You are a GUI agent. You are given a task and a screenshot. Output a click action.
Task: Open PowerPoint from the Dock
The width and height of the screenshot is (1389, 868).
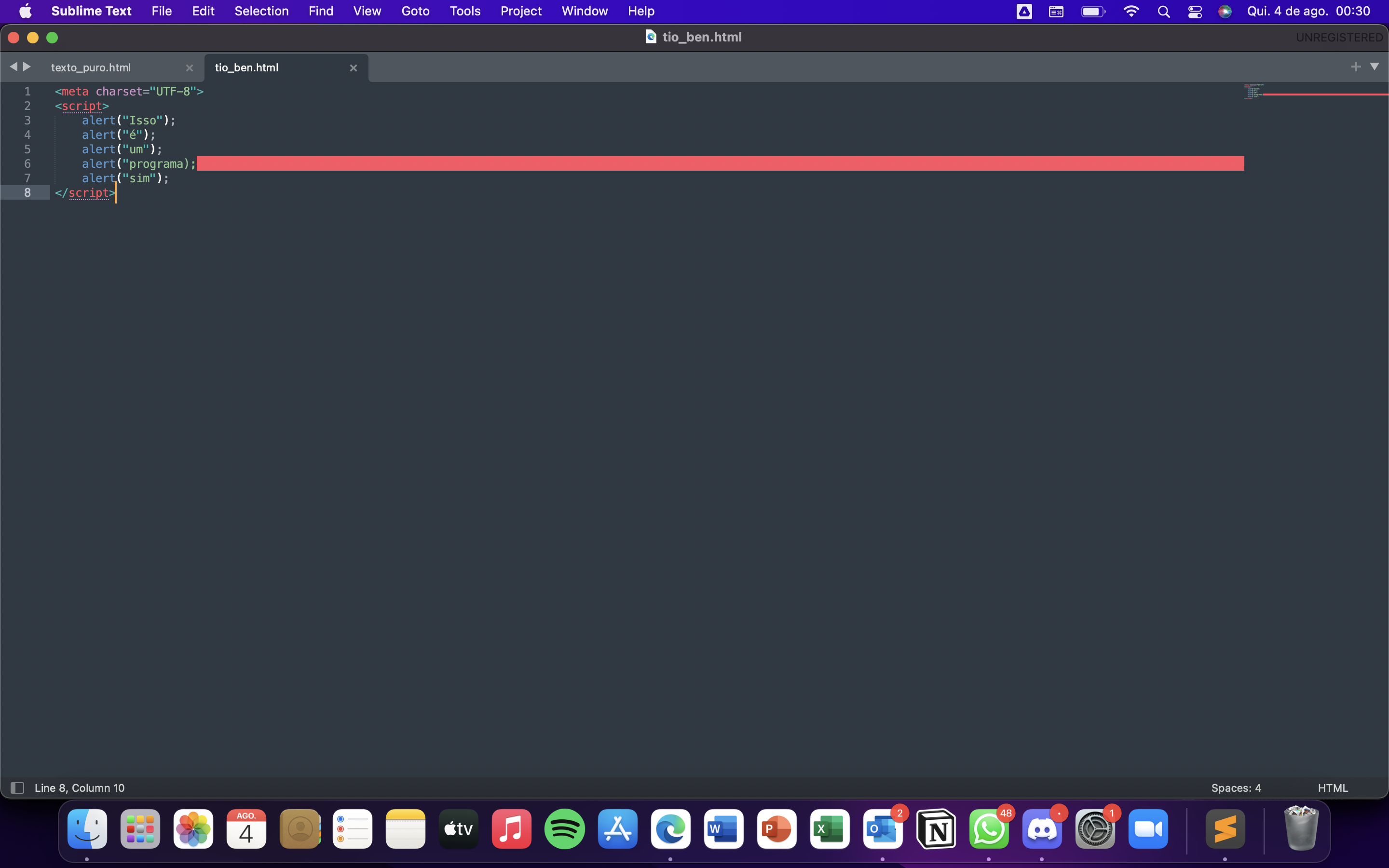pyautogui.click(x=776, y=829)
